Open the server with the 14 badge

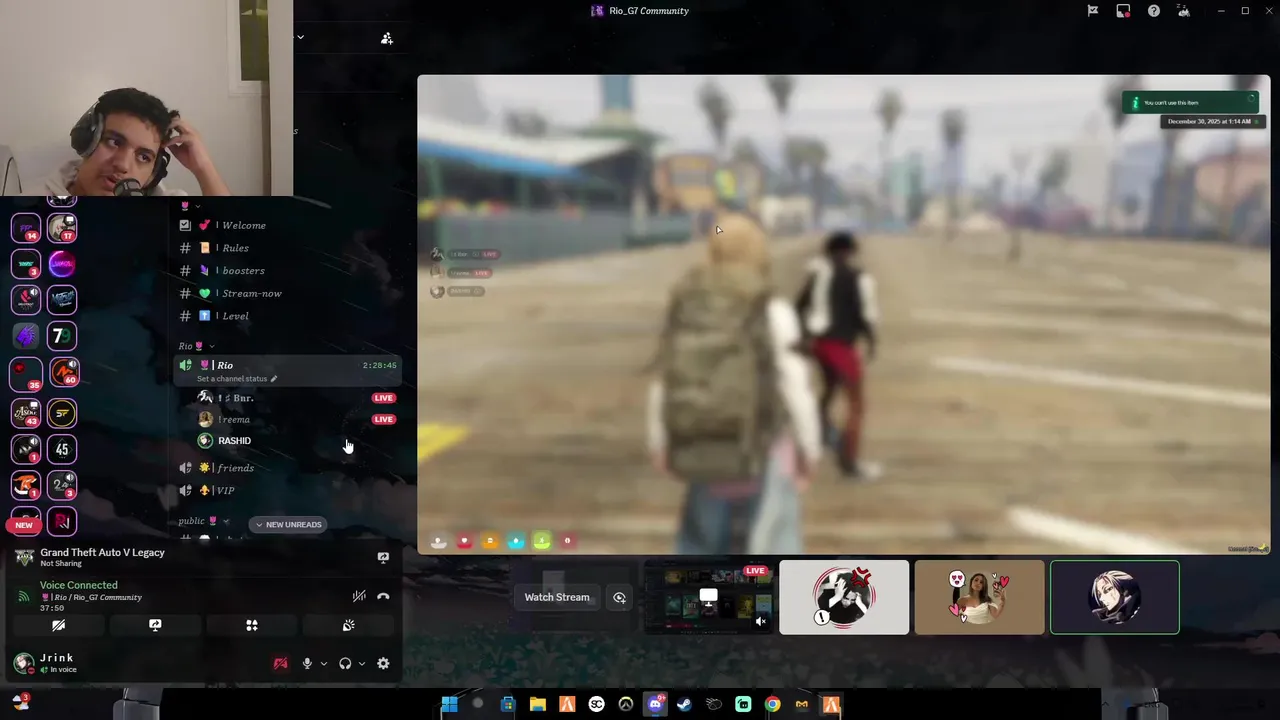click(26, 228)
